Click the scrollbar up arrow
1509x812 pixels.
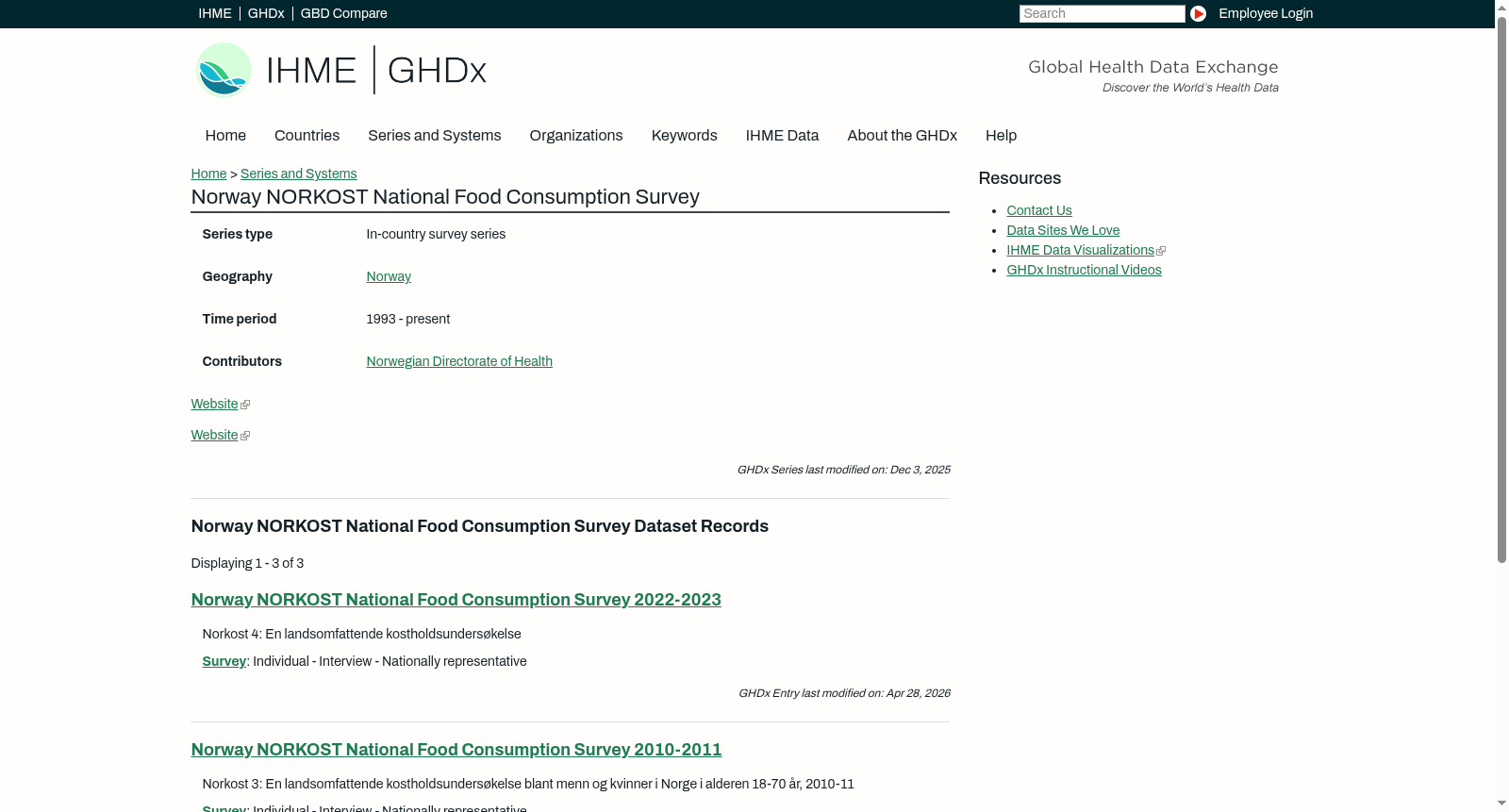click(x=1502, y=8)
